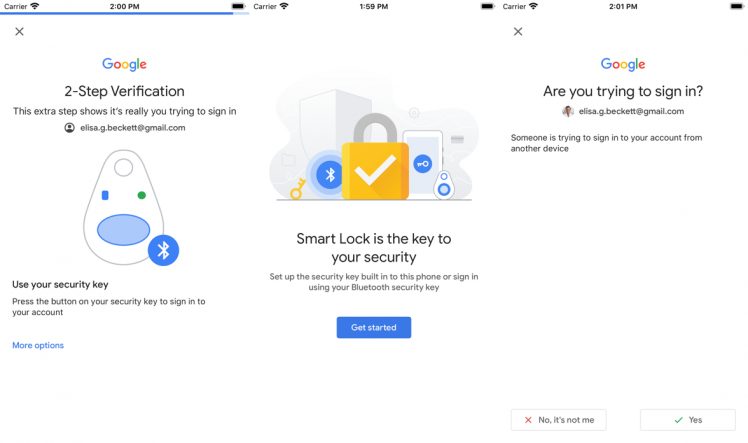Open More options link

[38, 346]
